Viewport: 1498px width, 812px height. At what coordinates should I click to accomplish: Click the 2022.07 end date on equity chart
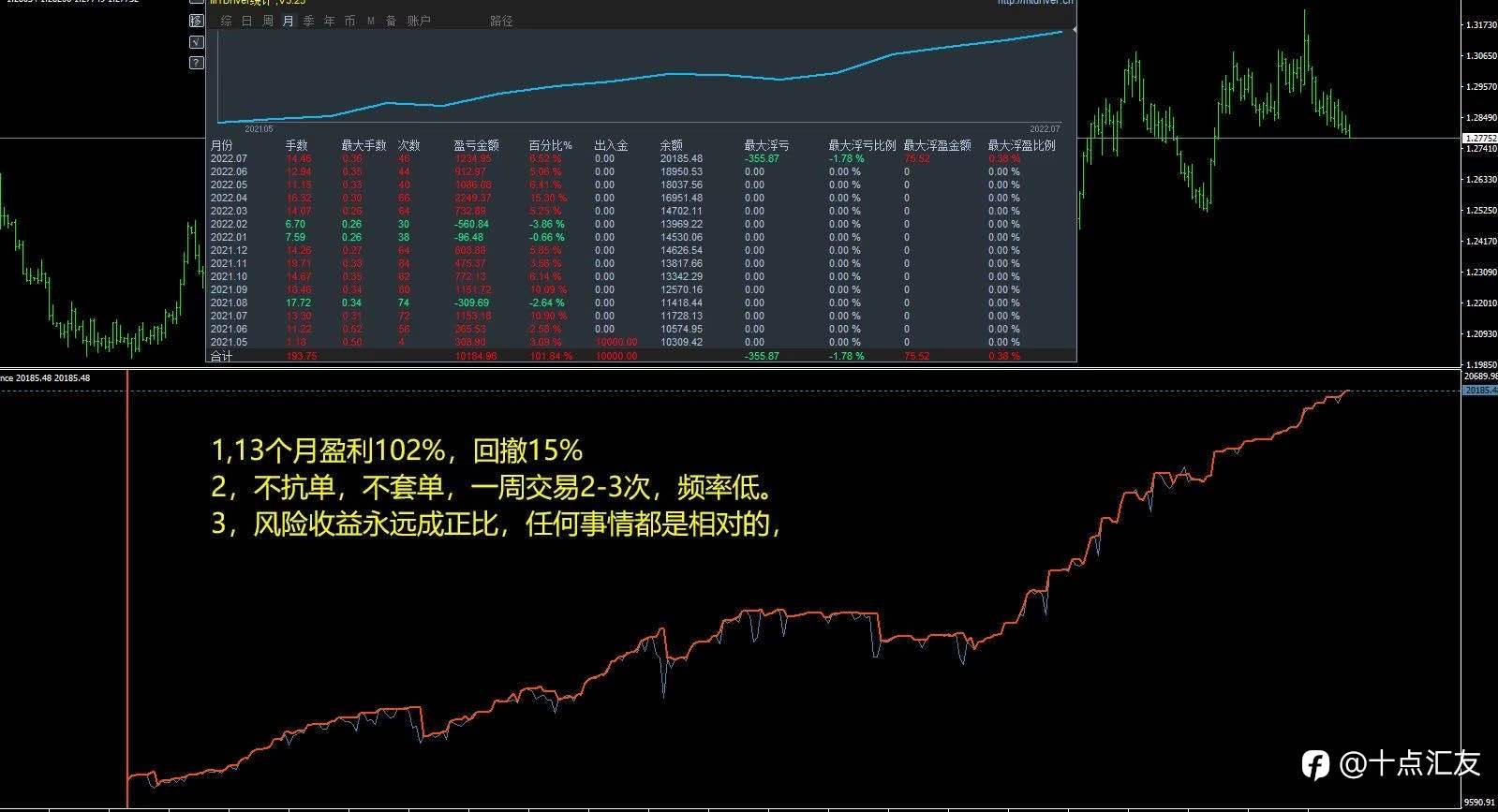pos(1045,128)
